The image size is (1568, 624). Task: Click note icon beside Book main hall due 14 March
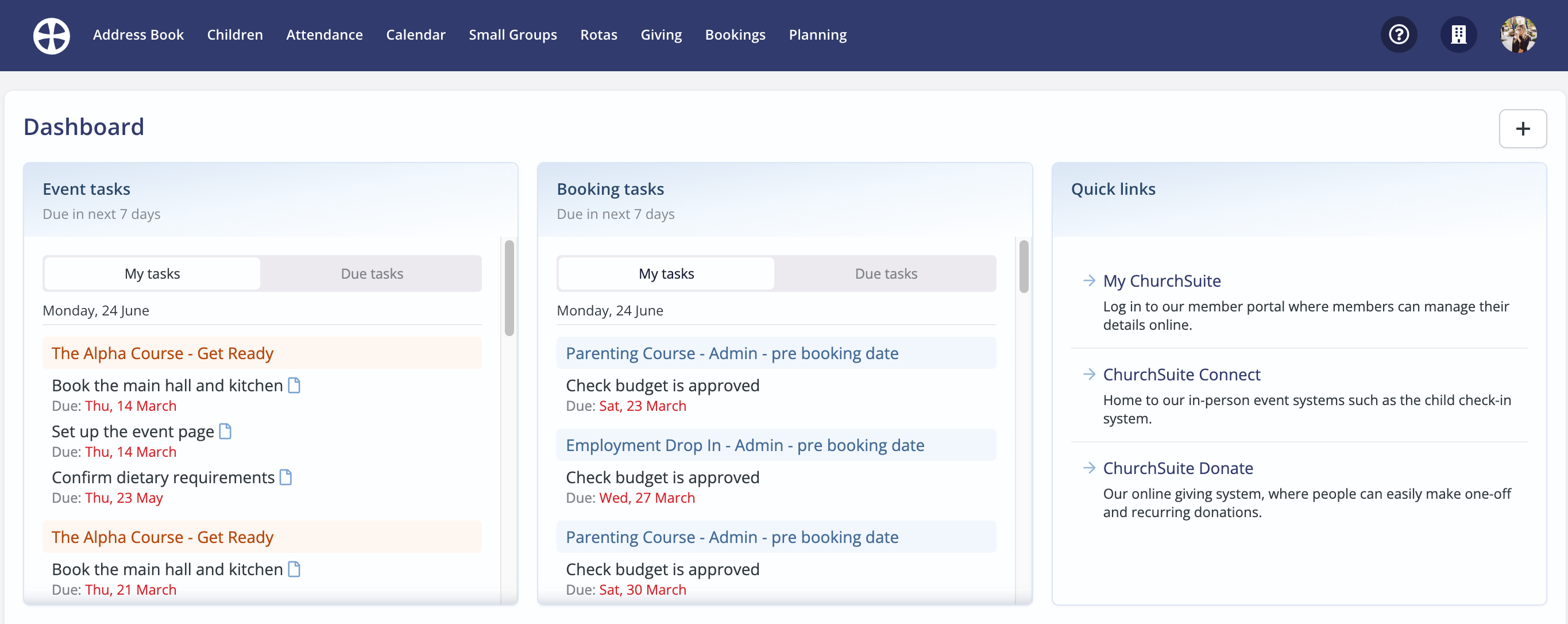point(294,386)
